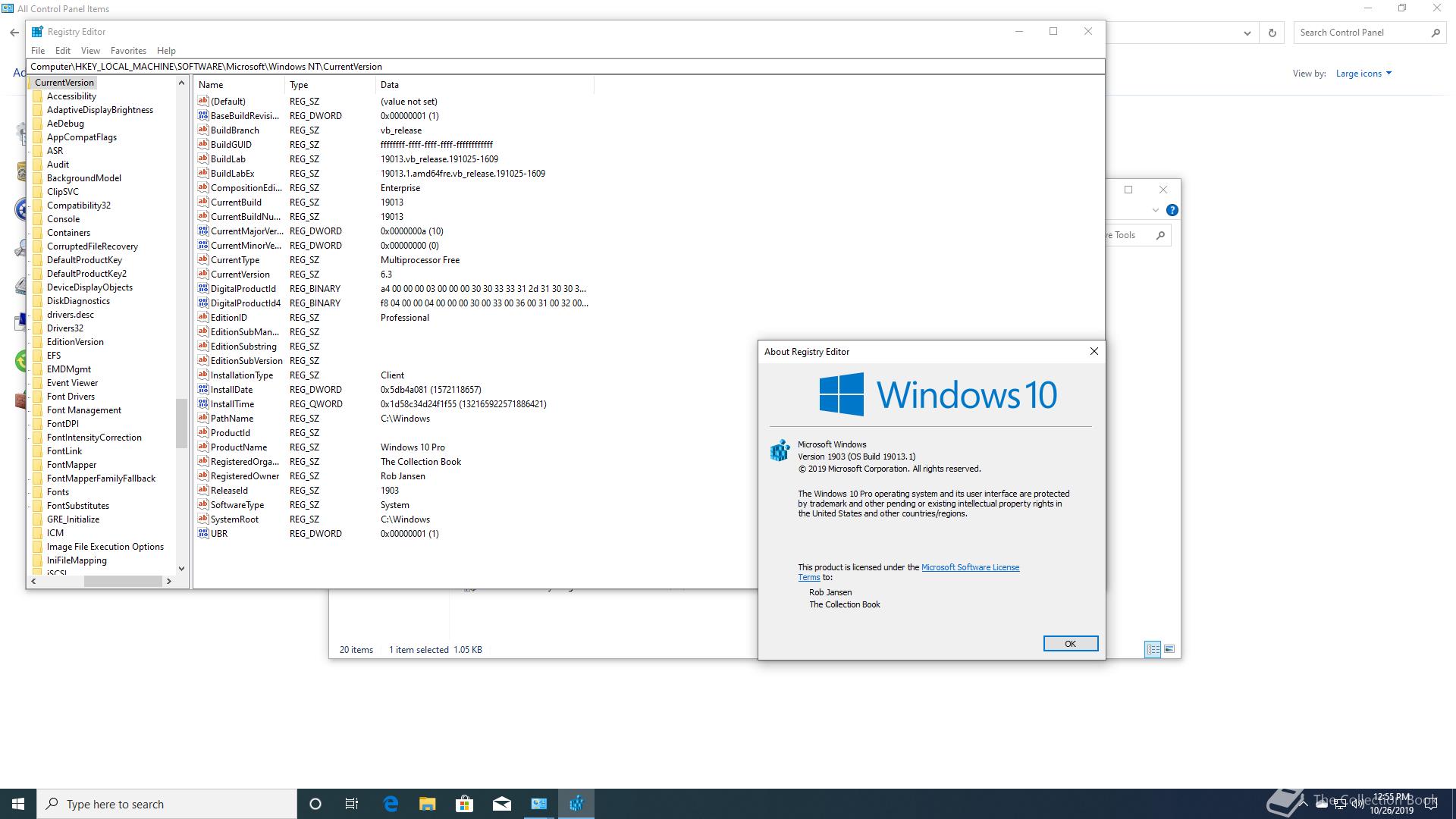
Task: Select the AppCompatFlags key
Action: 81,137
